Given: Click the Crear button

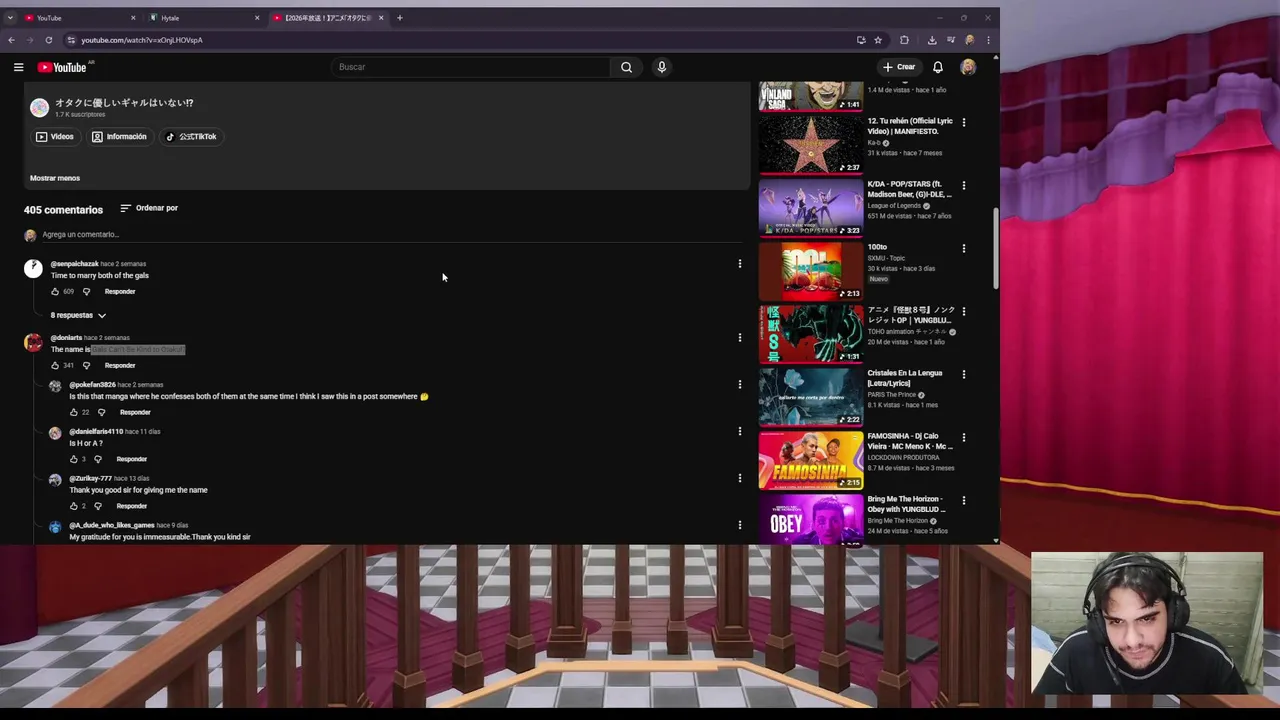Looking at the screenshot, I should coord(899,67).
